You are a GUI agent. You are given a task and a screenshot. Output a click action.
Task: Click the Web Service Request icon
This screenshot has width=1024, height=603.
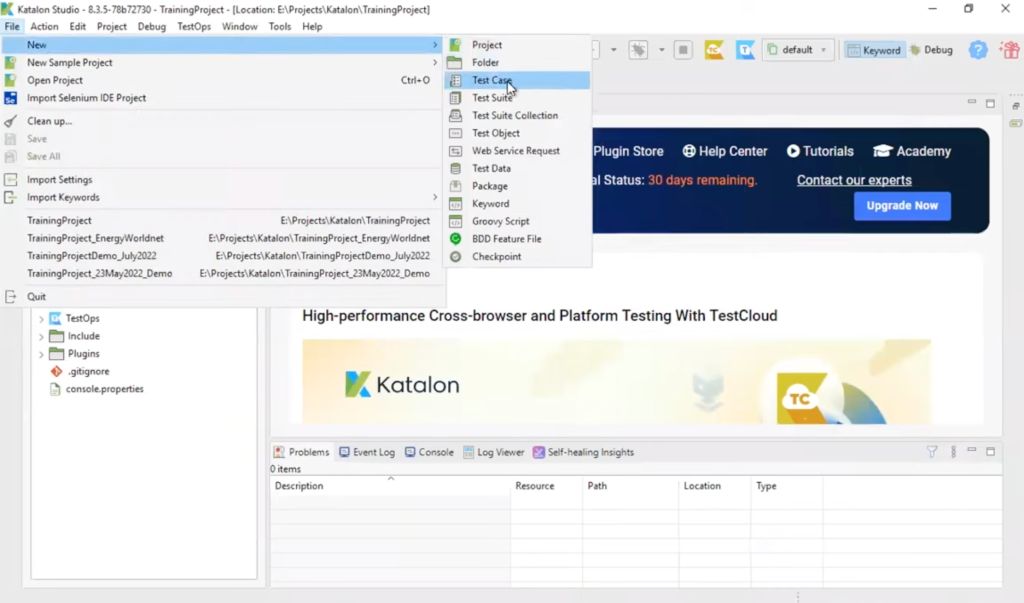(456, 151)
